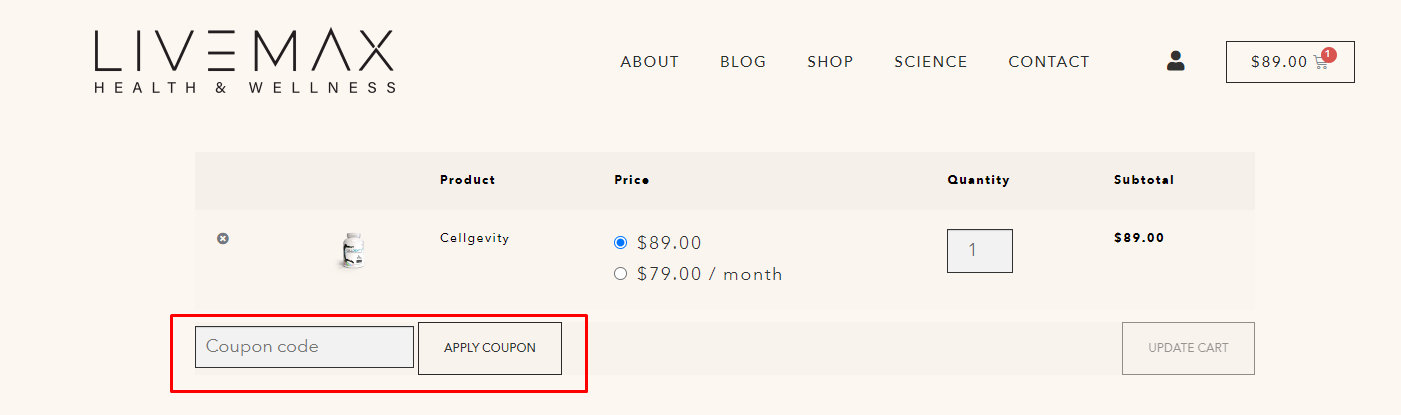Go to the About page
Image resolution: width=1401 pixels, height=415 pixels.
point(650,62)
